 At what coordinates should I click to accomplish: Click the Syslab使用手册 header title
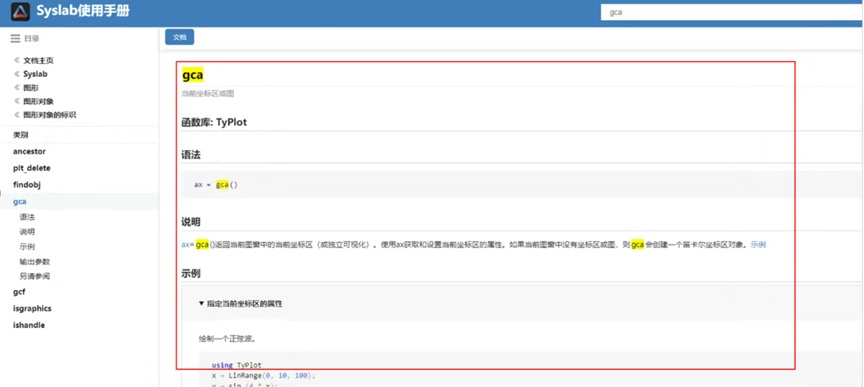[x=83, y=10]
